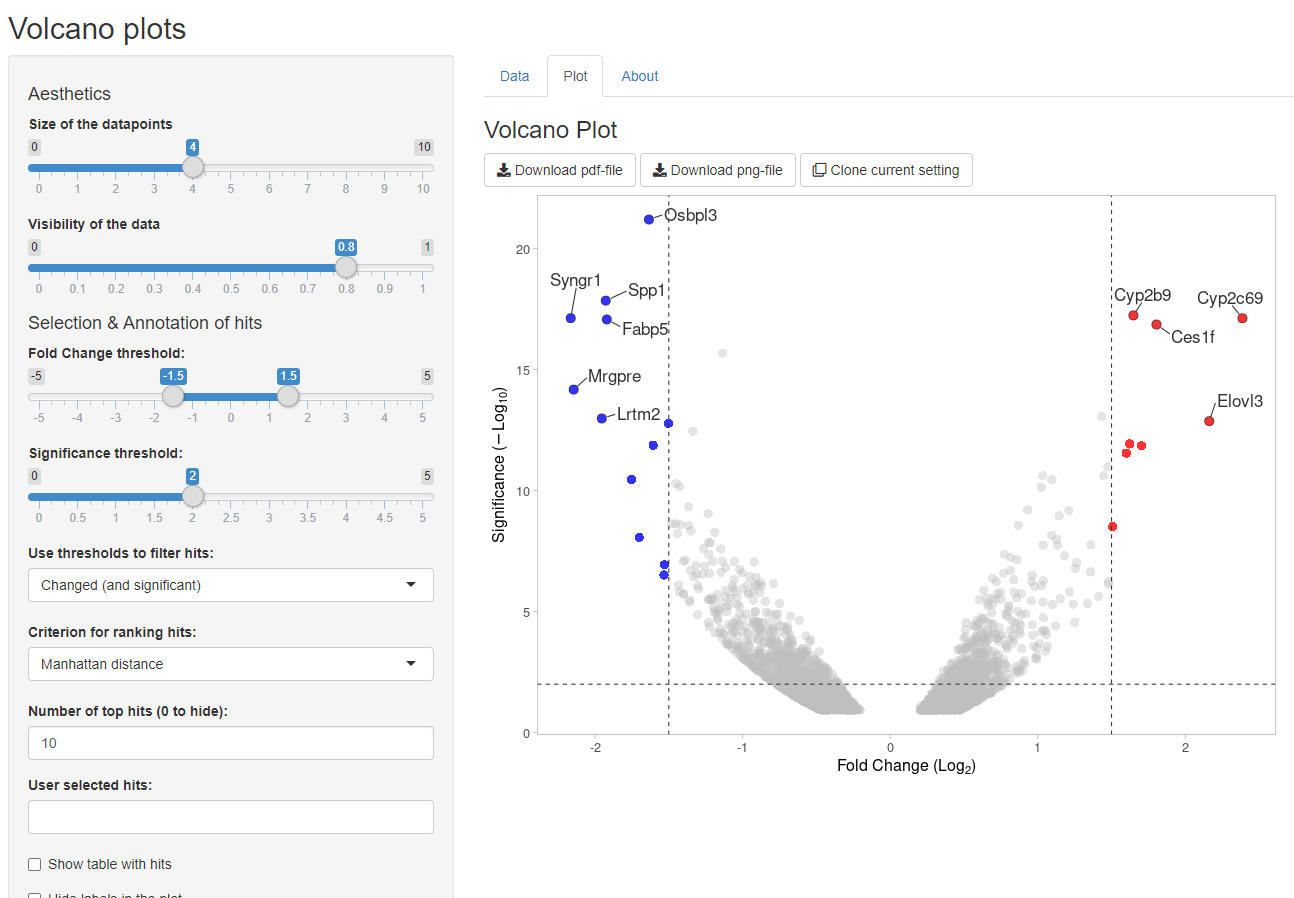
Task: Click the lower Fold Change threshold handle at -1.5
Action: pos(173,396)
